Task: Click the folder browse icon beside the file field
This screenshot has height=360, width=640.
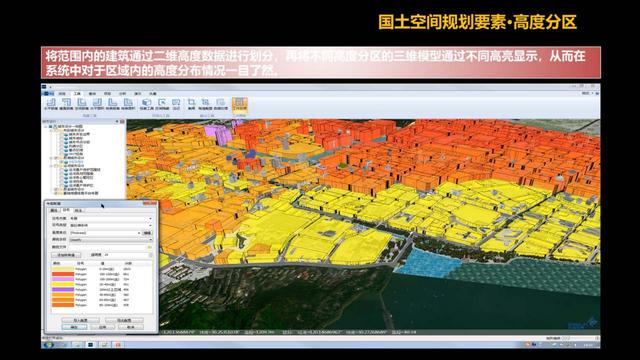Action: [149, 247]
